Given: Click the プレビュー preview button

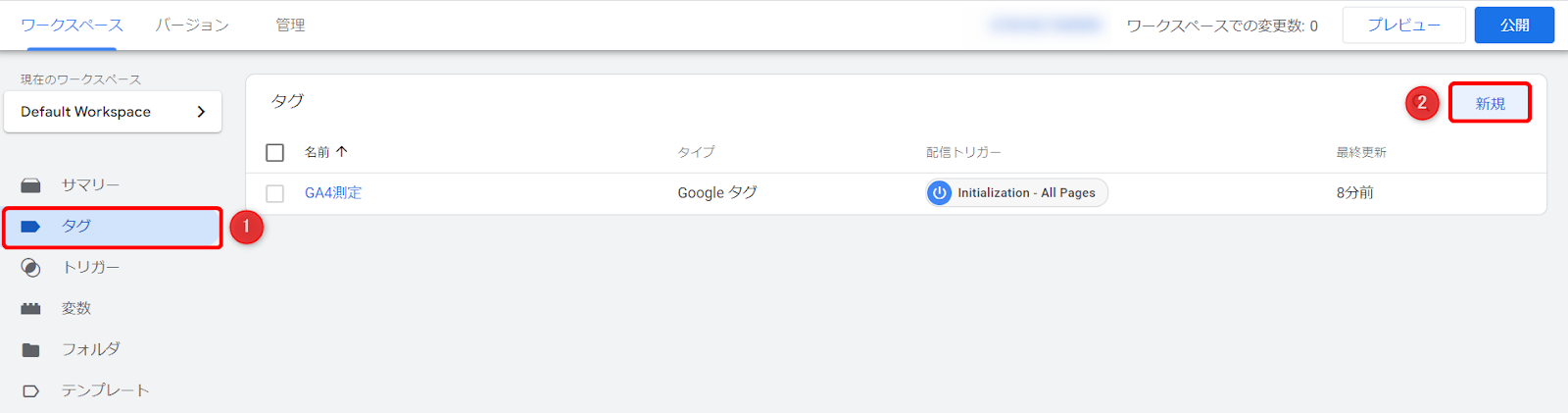Looking at the screenshot, I should pos(1403,26).
